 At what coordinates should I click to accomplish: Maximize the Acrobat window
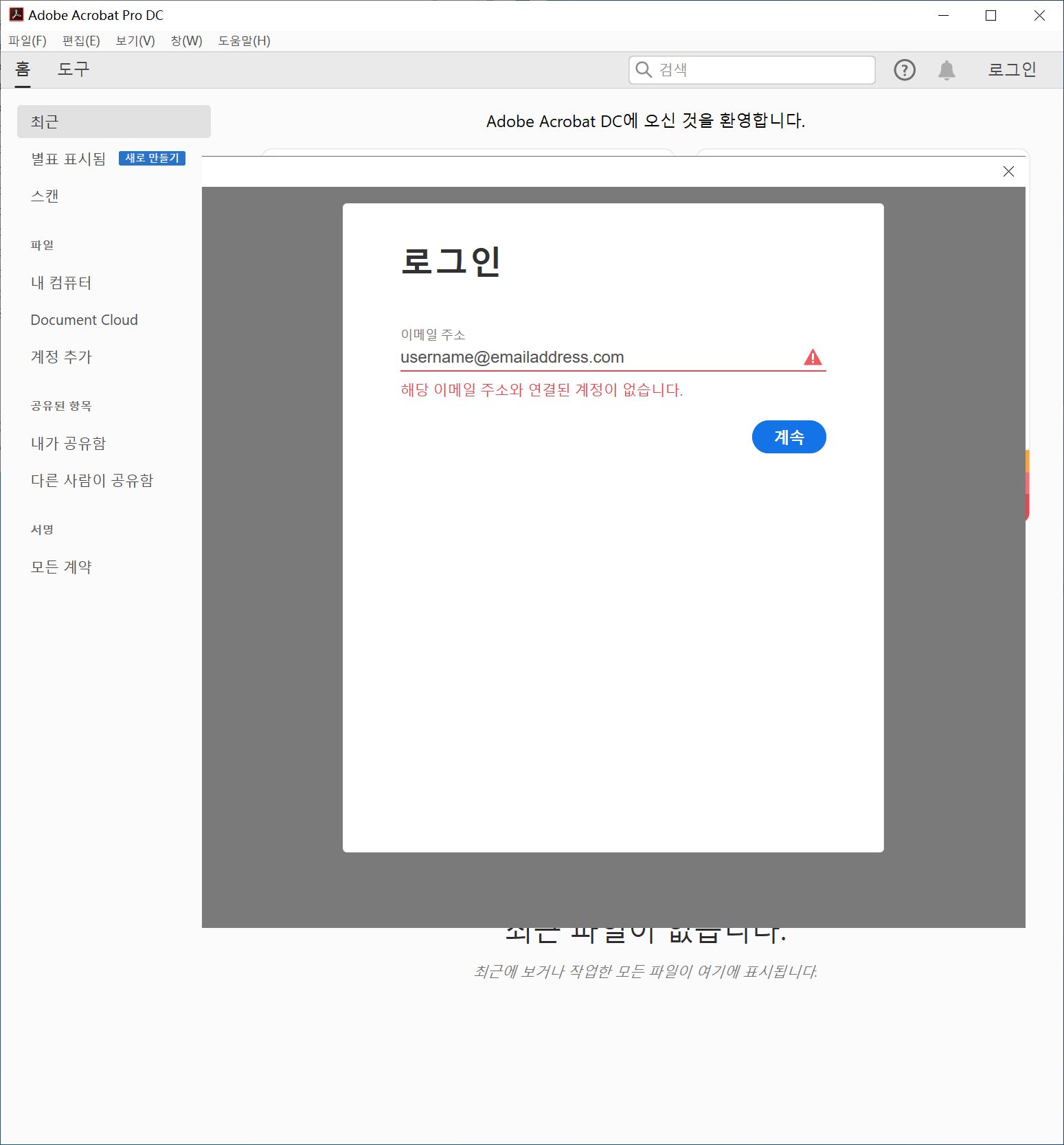tap(991, 15)
